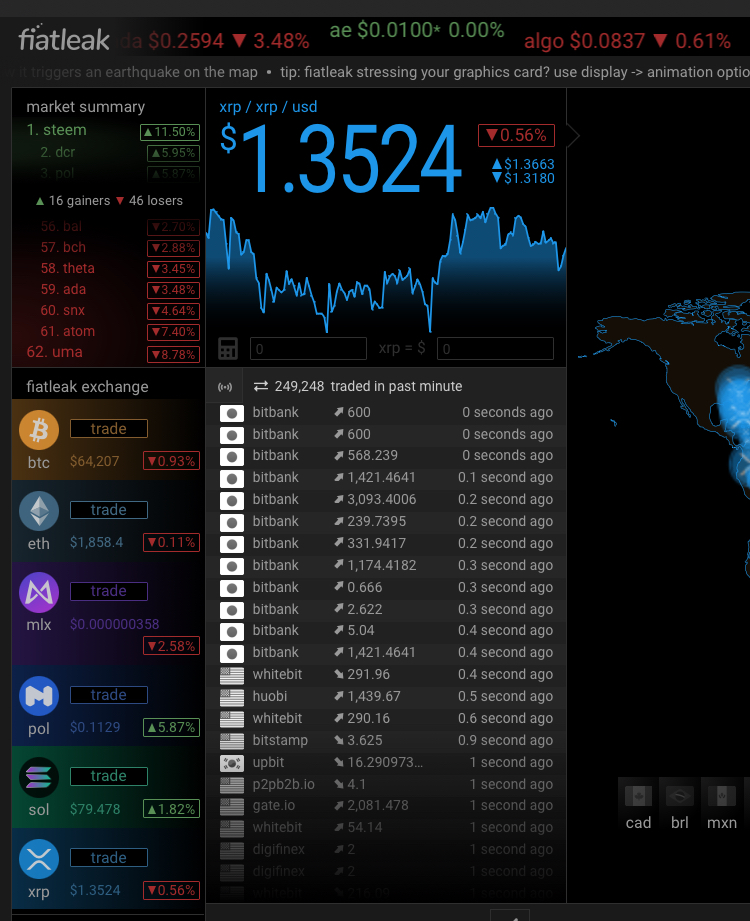Click the dollar amount input field
The width and height of the screenshot is (750, 921).
tap(495, 348)
